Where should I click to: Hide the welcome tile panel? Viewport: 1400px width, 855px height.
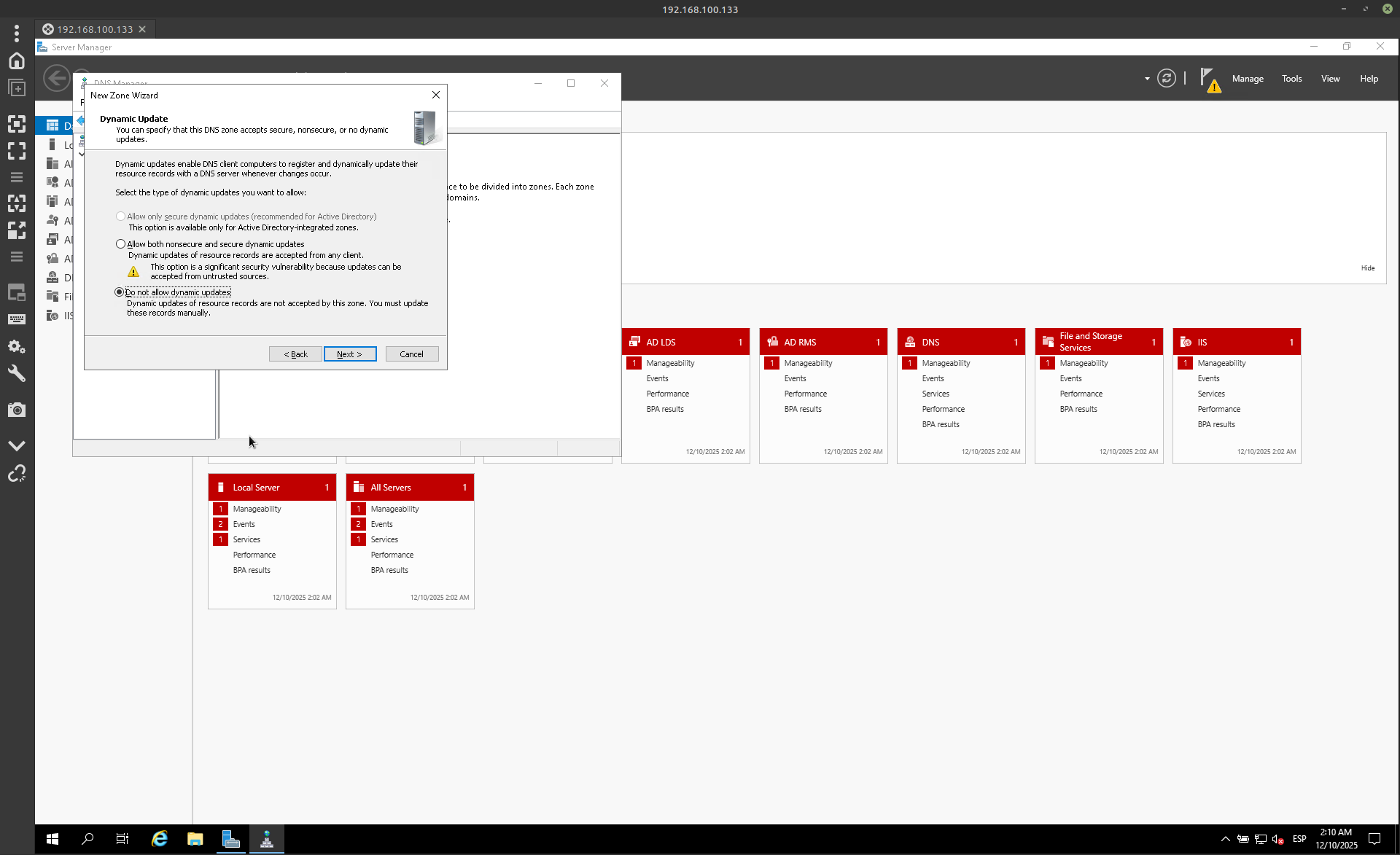(1367, 268)
